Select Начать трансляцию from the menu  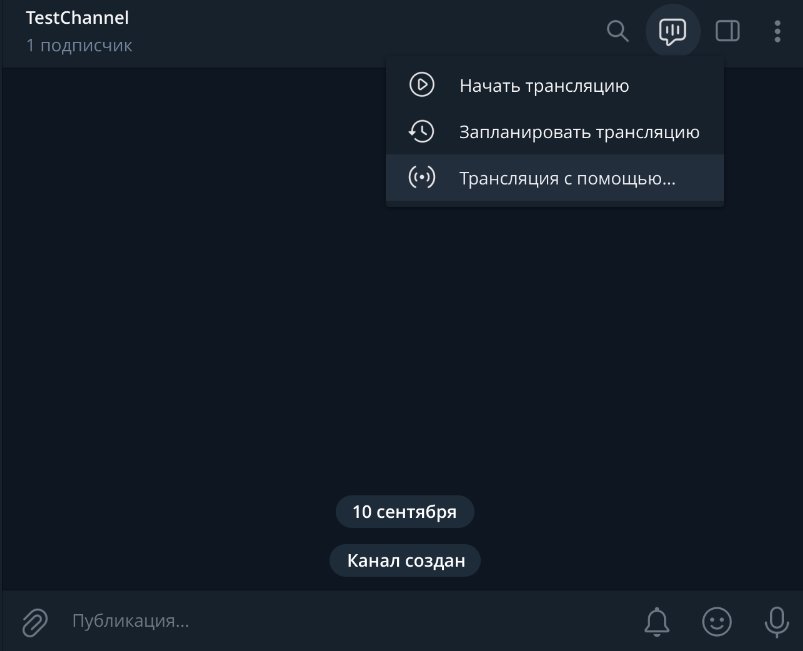(544, 85)
